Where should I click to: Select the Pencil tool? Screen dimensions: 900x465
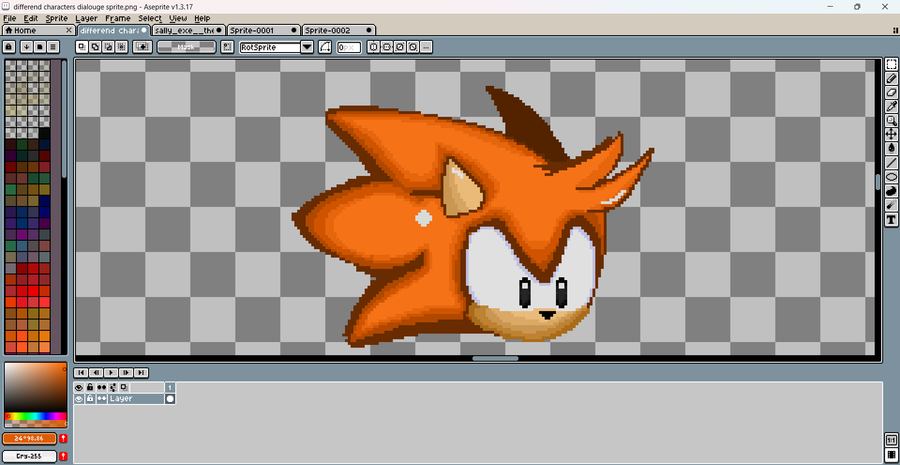pos(891,78)
